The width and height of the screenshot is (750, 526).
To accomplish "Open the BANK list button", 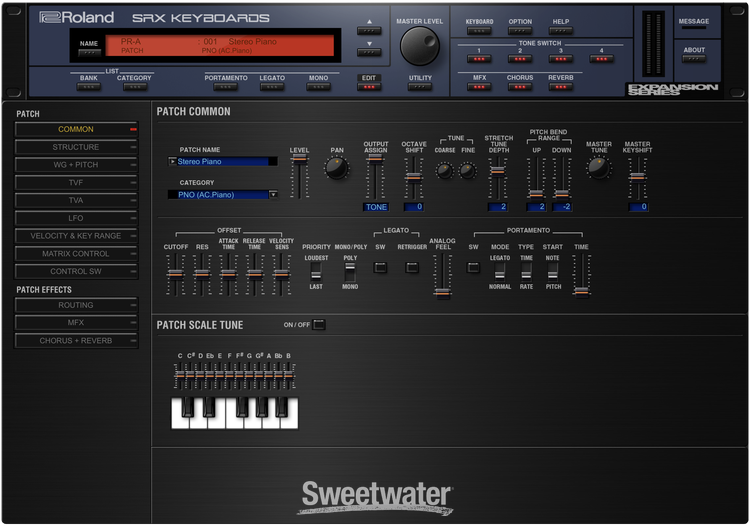I will point(88,87).
